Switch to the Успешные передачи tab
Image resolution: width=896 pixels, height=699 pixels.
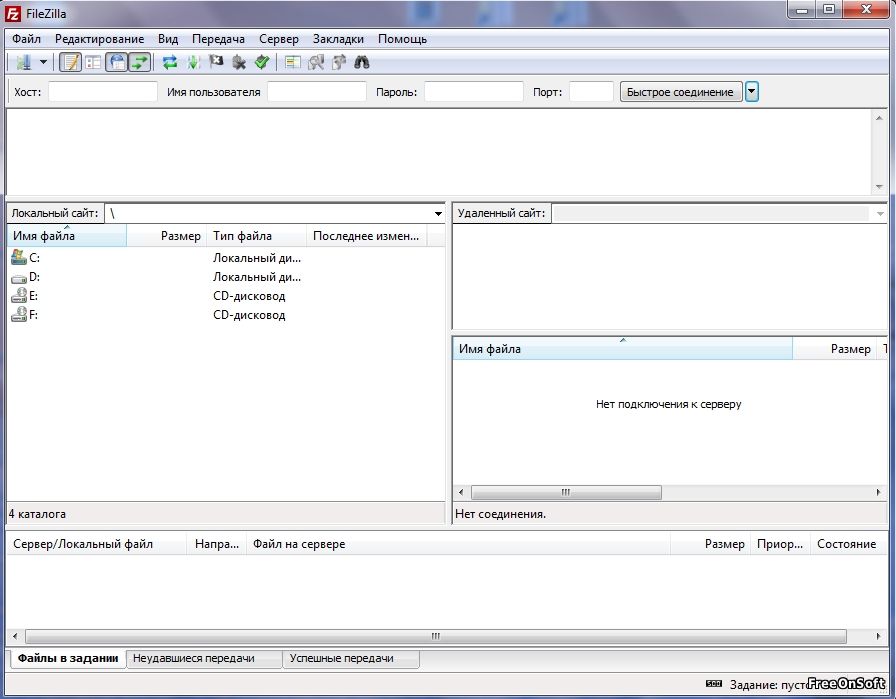coord(351,658)
